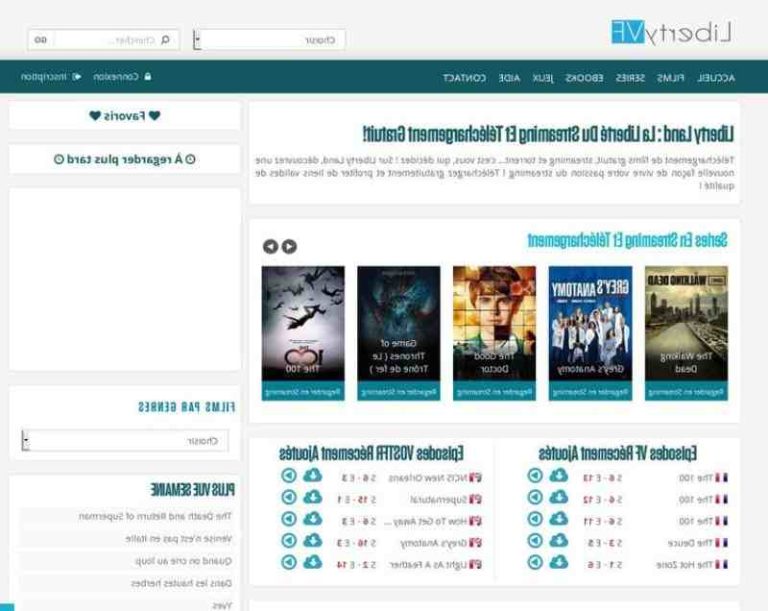Click Regarder en Streaming under The 100 poster
The width and height of the screenshot is (768, 611).
click(303, 392)
